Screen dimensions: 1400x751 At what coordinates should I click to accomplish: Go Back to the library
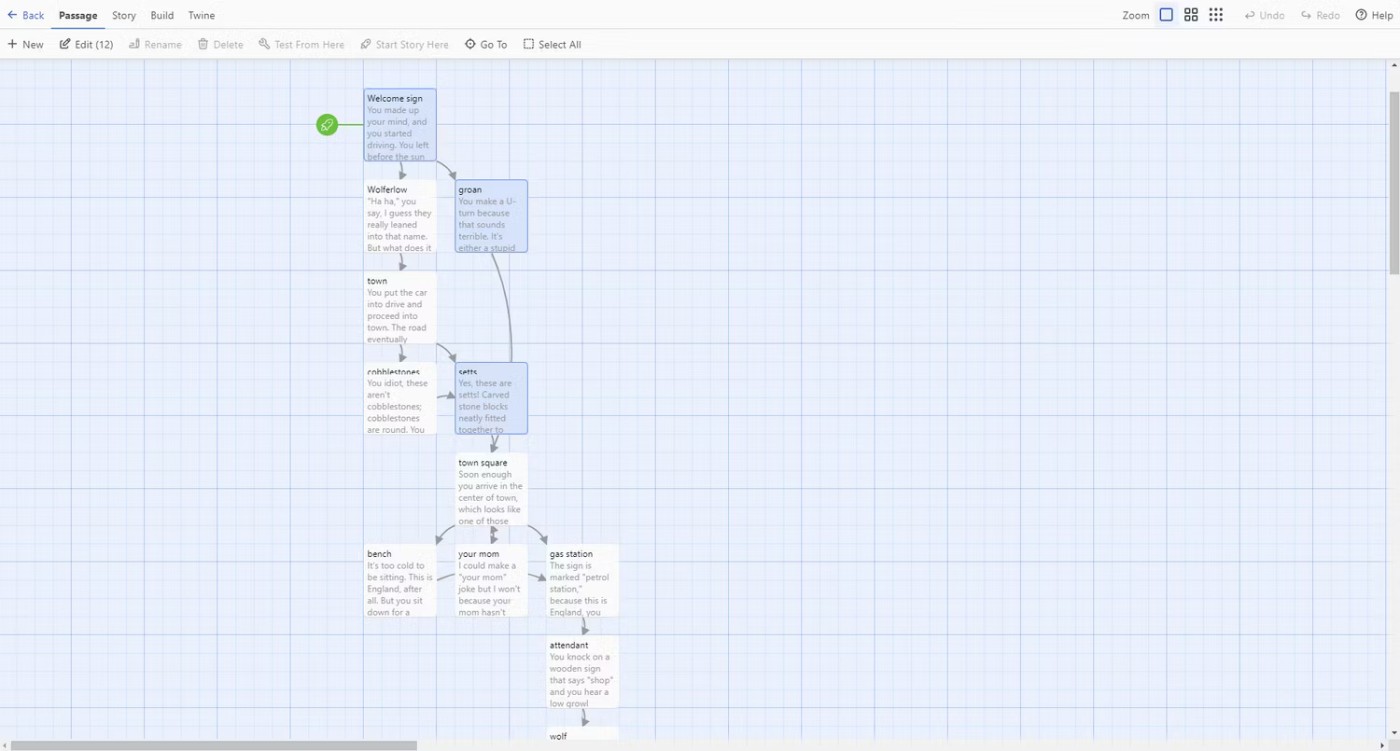click(x=26, y=15)
